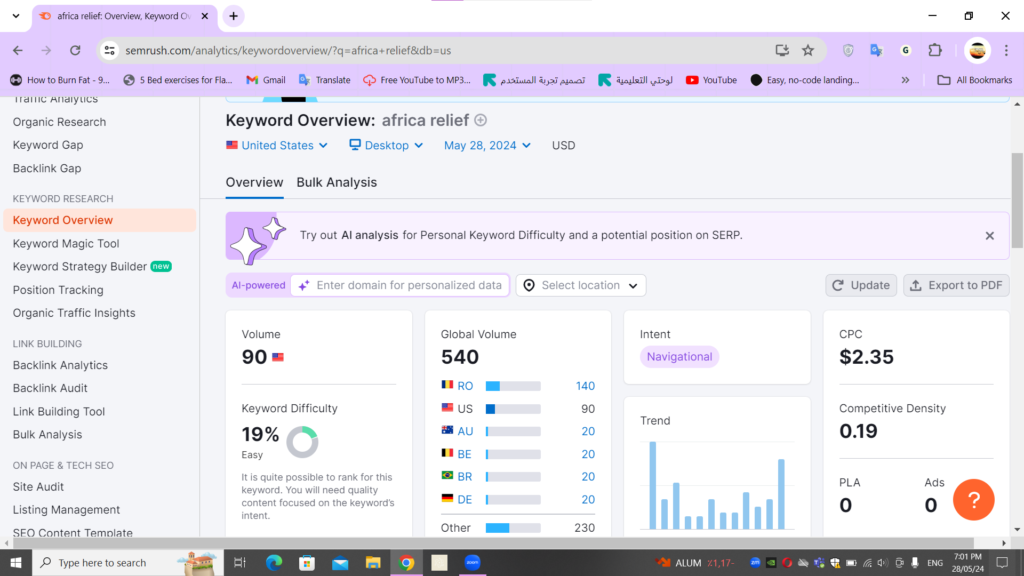Open the Keyword Magic Tool
This screenshot has width=1024, height=576.
point(66,243)
